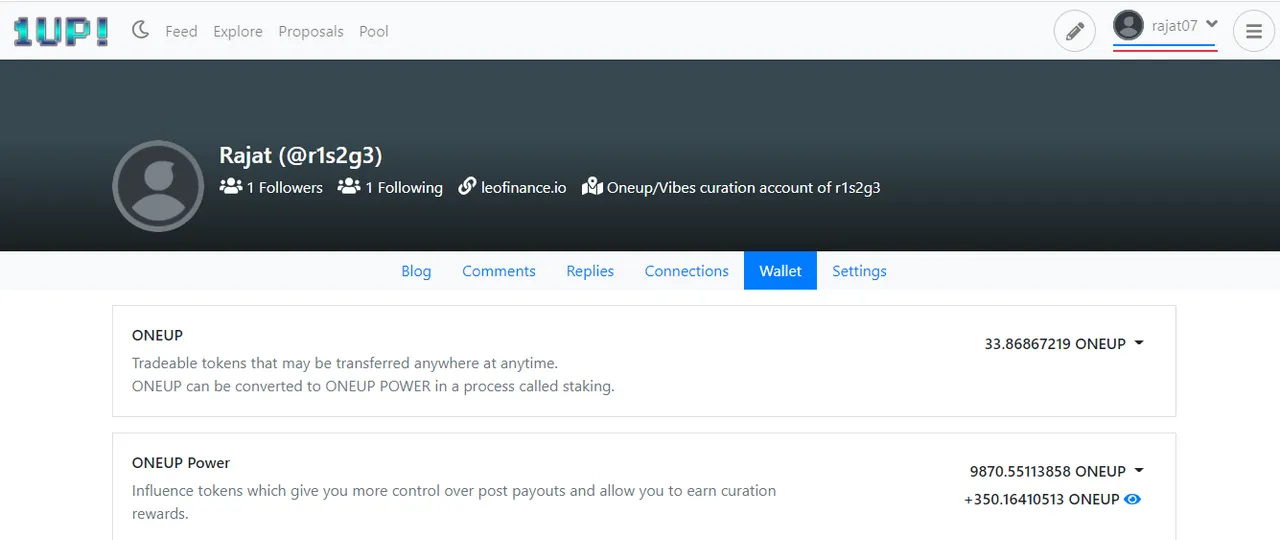
Task: Click the pencil write-post icon
Action: click(x=1075, y=31)
